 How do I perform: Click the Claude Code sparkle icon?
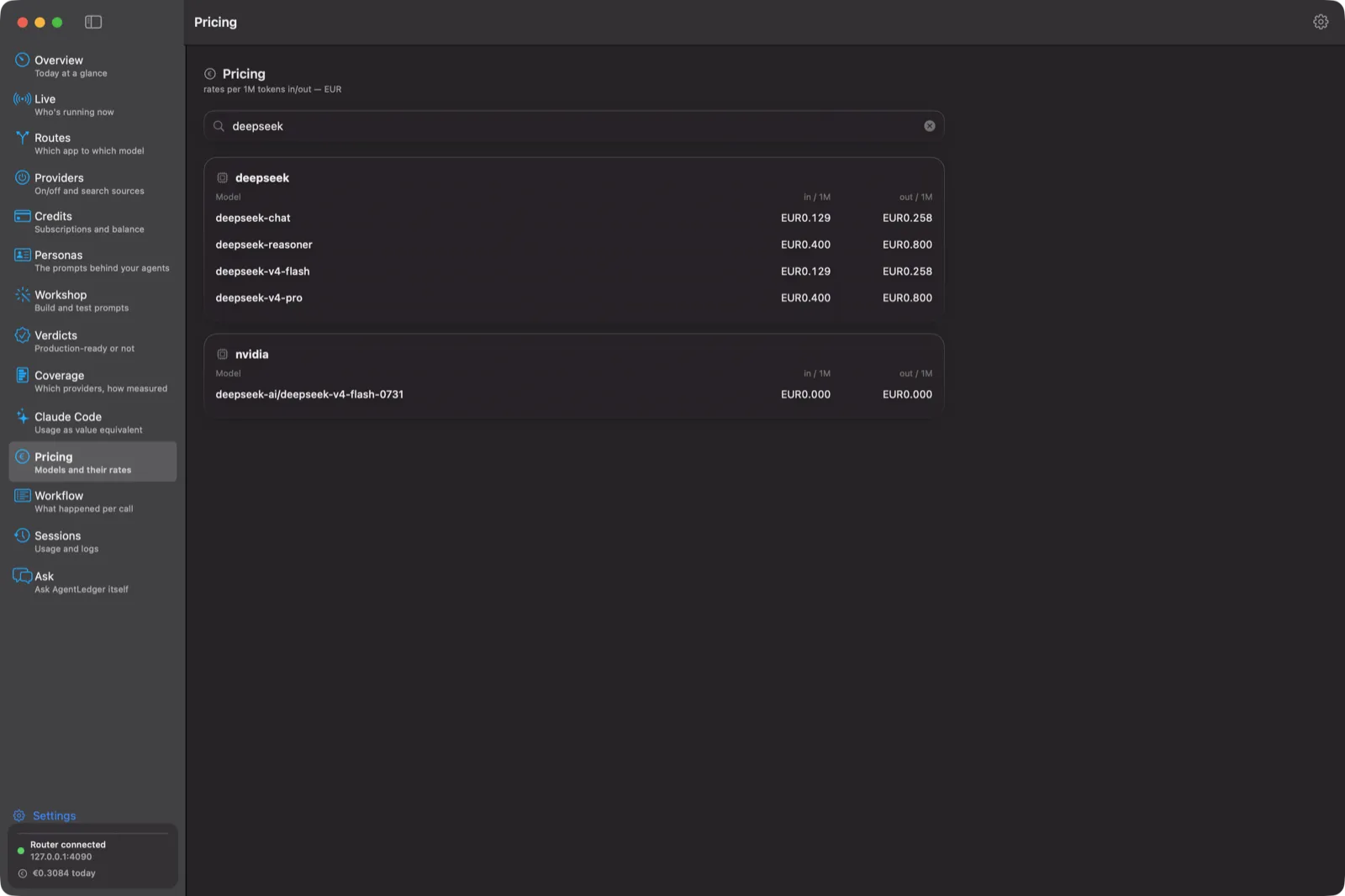22,416
